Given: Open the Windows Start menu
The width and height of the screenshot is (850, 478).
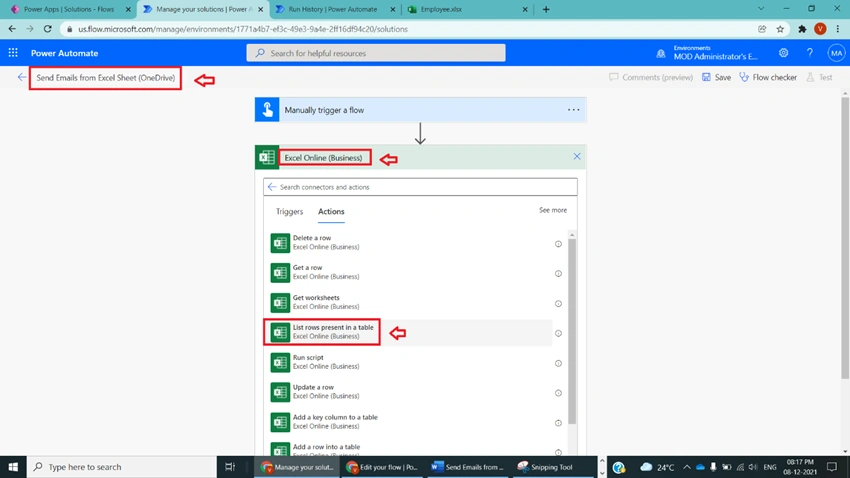Looking at the screenshot, I should 13,467.
